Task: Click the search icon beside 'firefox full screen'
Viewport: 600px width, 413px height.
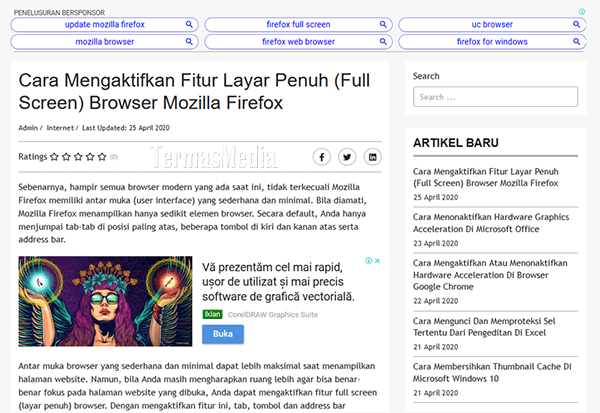Action: (x=383, y=24)
